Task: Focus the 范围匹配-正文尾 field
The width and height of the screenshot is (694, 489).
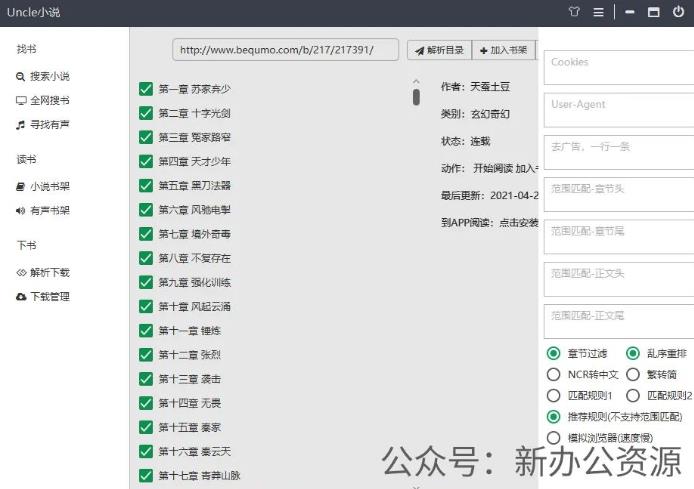Action: tap(619, 321)
